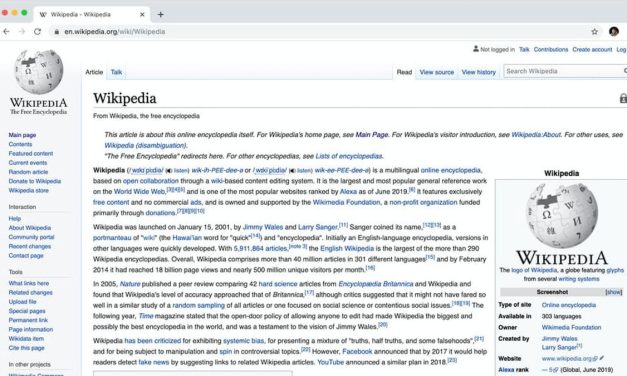Open a new tab with the plus button

[x=160, y=14]
